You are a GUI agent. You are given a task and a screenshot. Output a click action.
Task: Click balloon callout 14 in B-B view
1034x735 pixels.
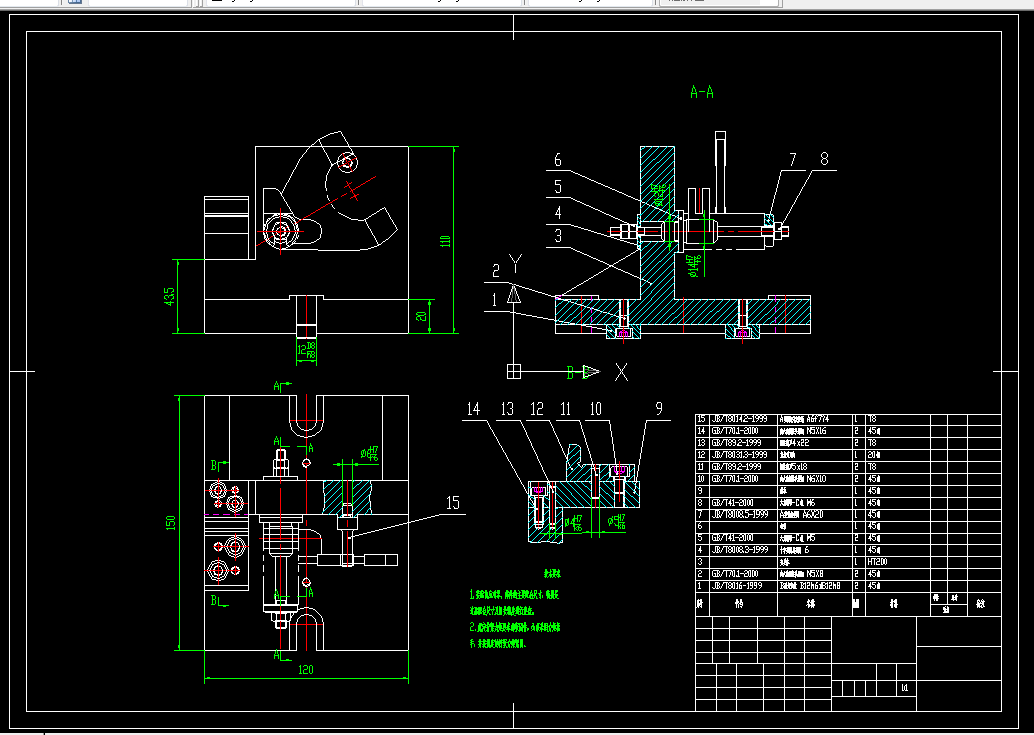[x=473, y=409]
